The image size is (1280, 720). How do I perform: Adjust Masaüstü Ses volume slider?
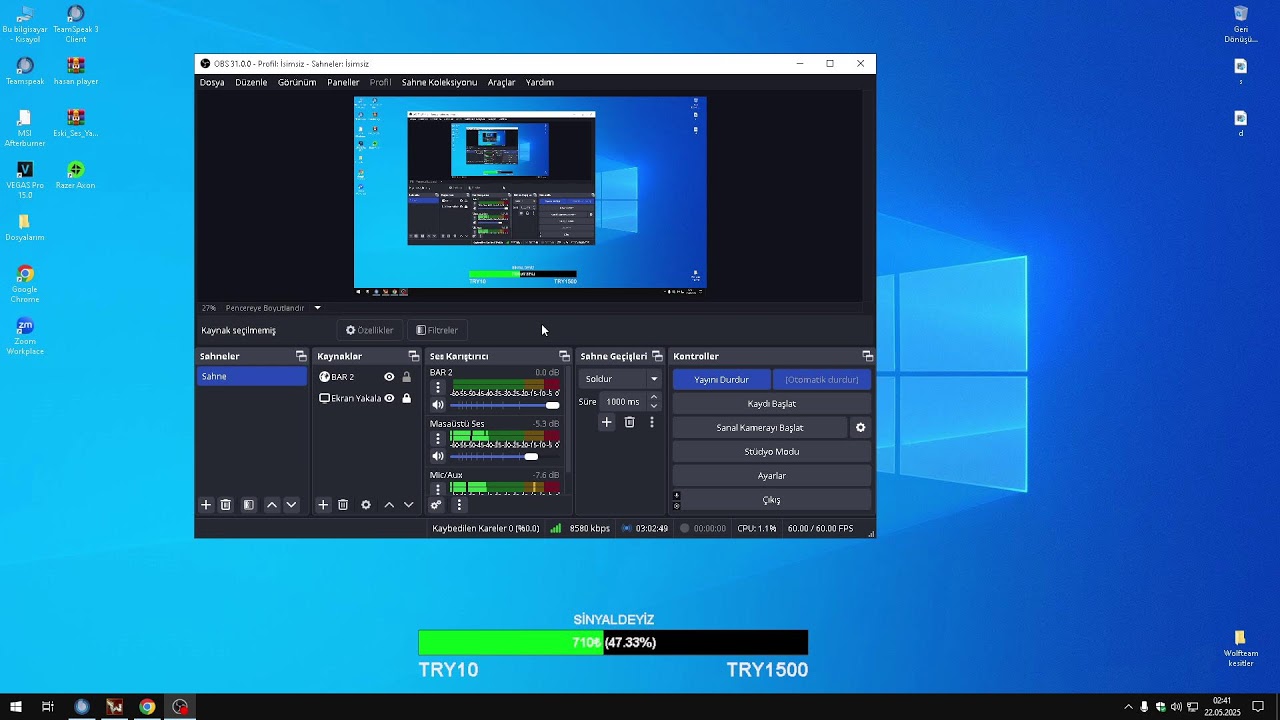tap(505, 457)
